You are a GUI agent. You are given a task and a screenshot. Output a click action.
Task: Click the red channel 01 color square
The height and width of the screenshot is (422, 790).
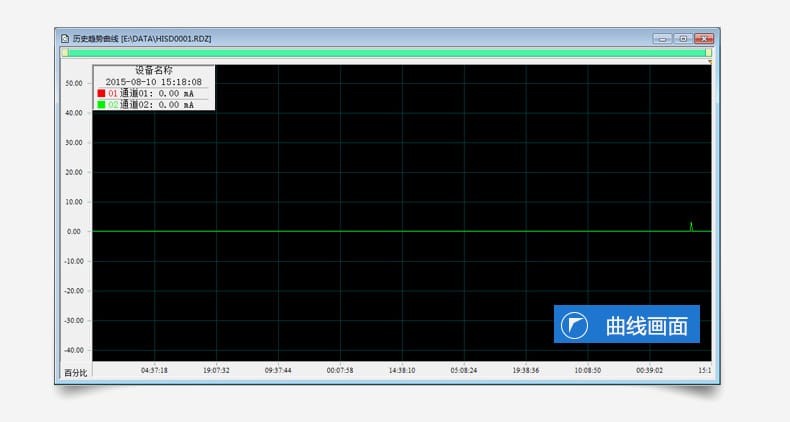point(101,93)
